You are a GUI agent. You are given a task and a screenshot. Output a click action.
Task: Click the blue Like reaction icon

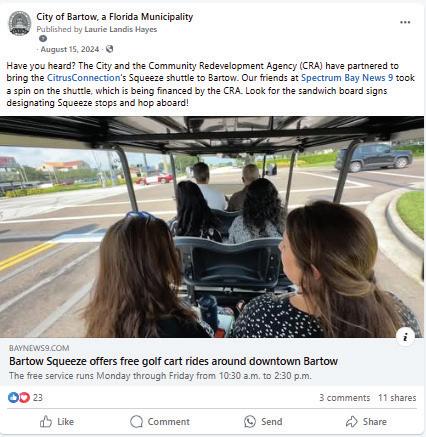click(x=13, y=397)
